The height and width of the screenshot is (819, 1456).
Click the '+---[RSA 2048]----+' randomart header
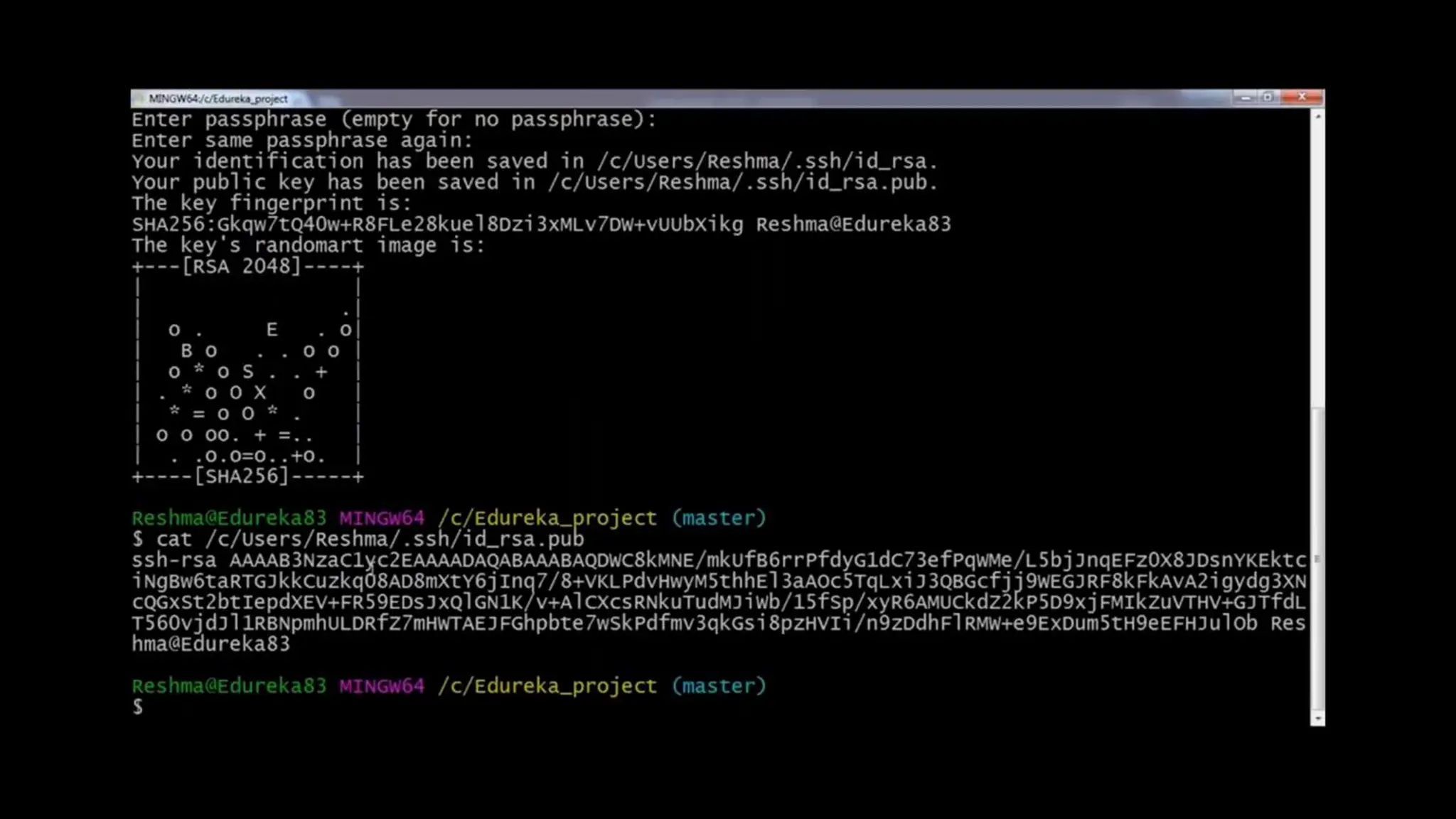(x=247, y=267)
